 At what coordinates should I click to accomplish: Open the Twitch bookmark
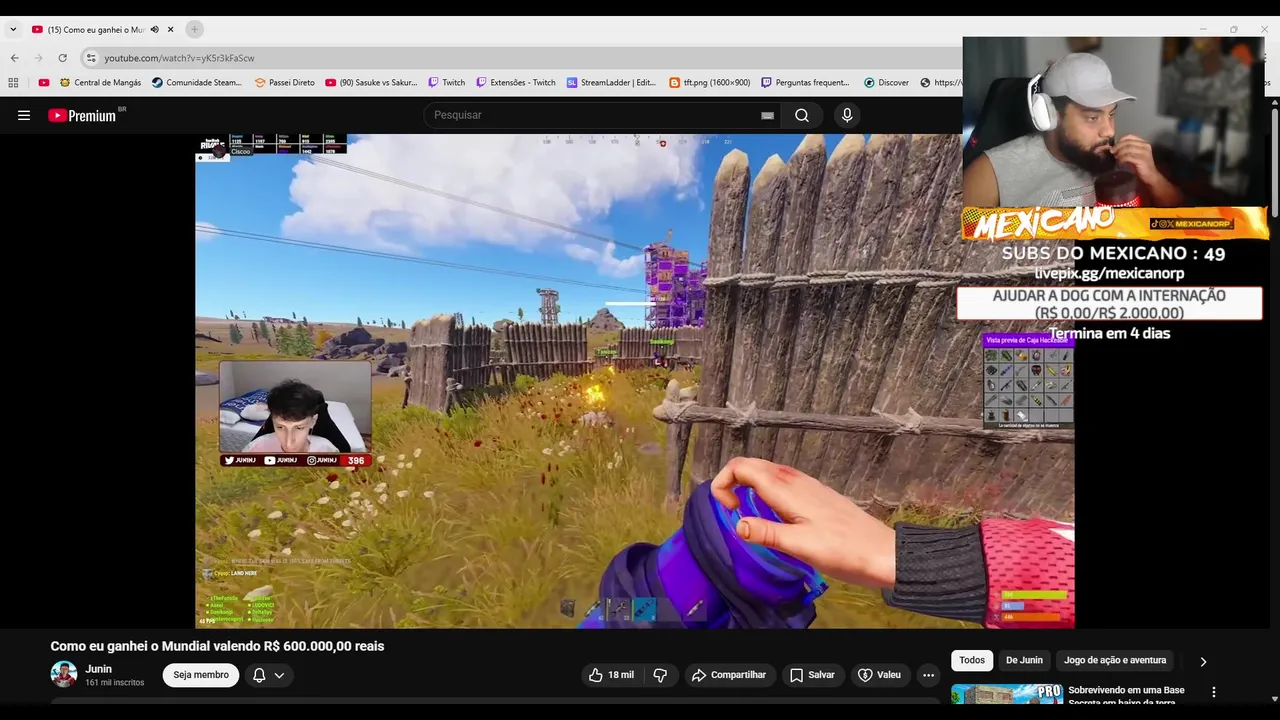click(447, 82)
